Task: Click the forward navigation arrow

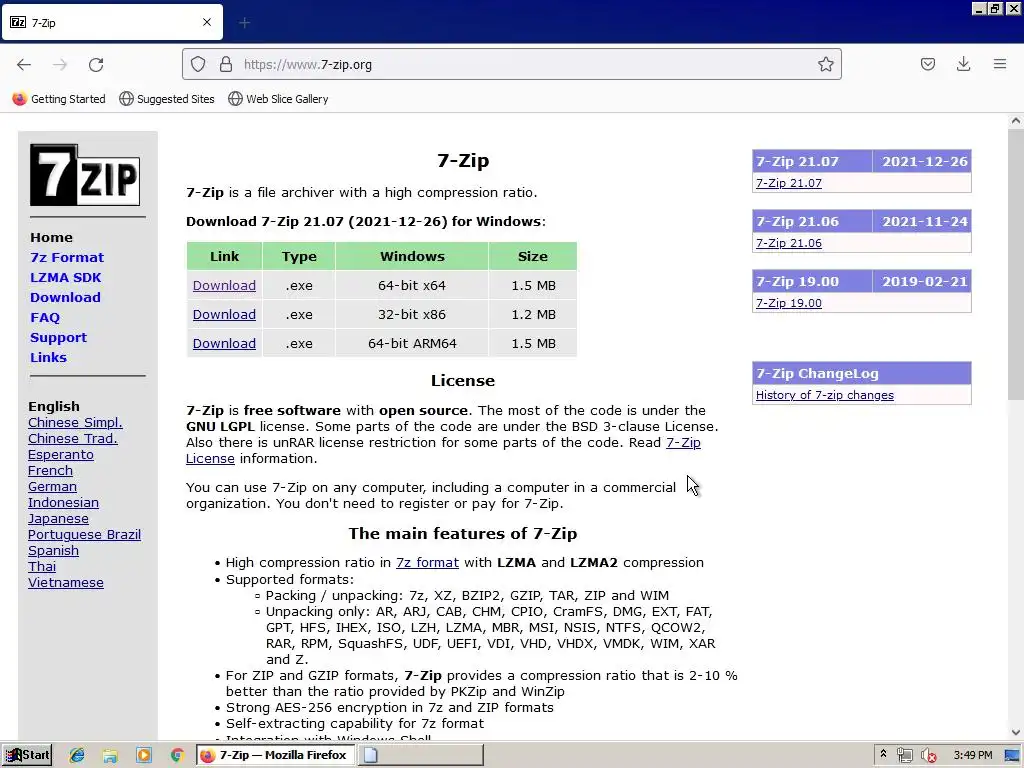Action: point(60,64)
